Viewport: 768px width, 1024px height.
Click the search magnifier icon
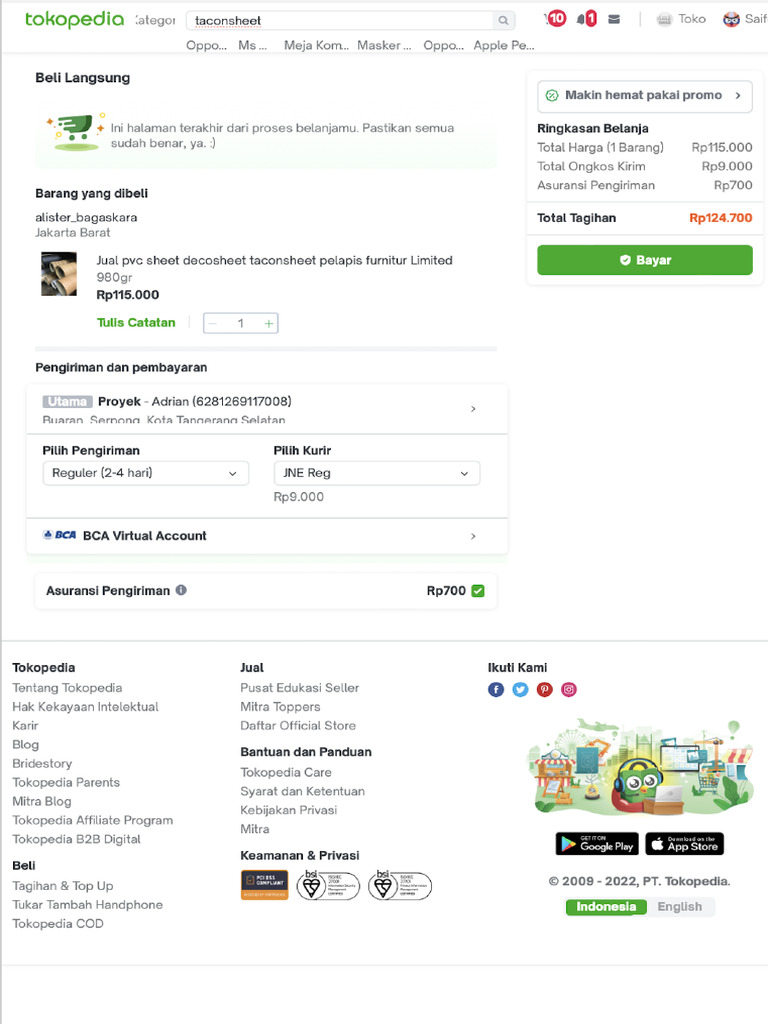point(503,20)
